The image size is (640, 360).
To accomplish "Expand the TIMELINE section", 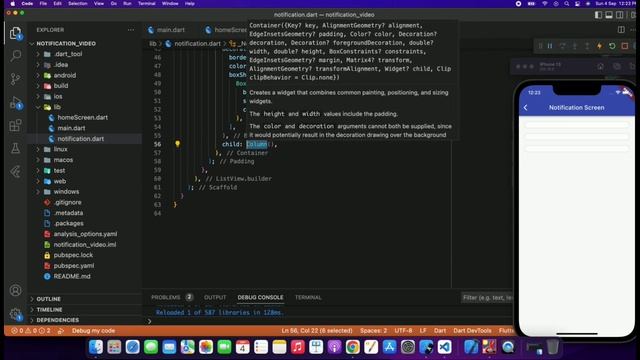I will [x=49, y=310].
